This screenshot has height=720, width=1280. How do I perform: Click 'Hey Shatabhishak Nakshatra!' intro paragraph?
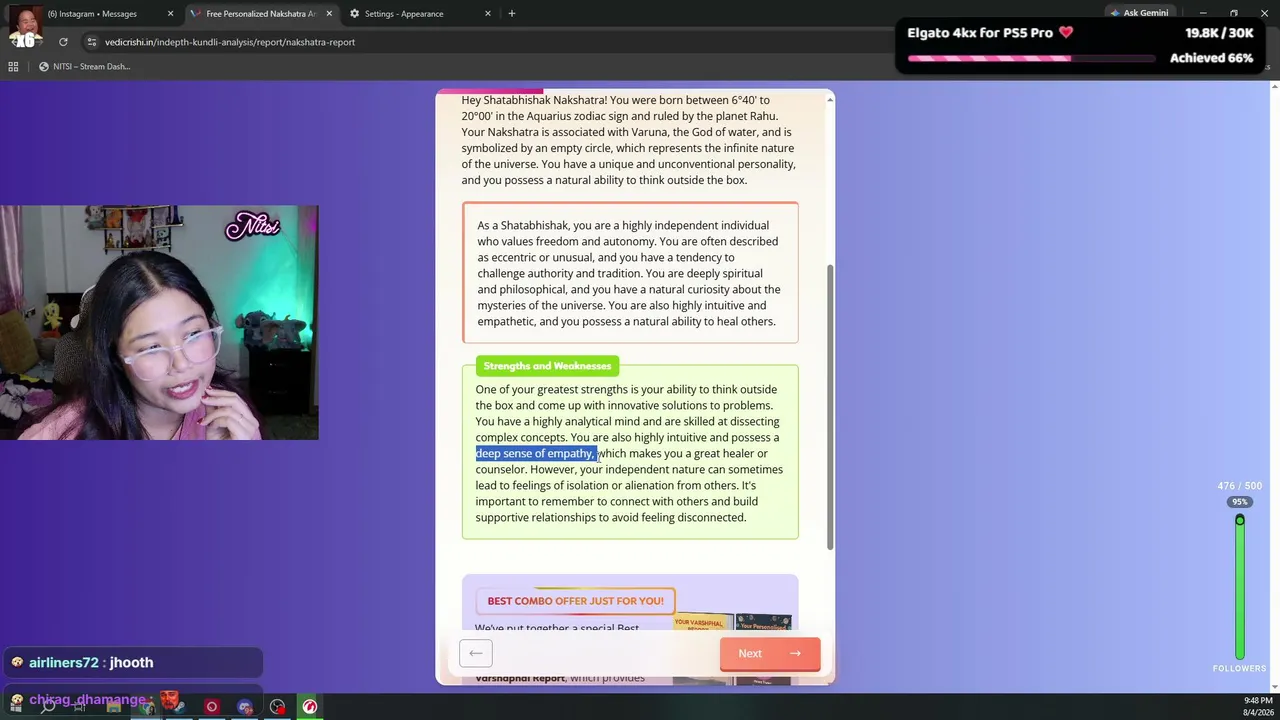[629, 140]
